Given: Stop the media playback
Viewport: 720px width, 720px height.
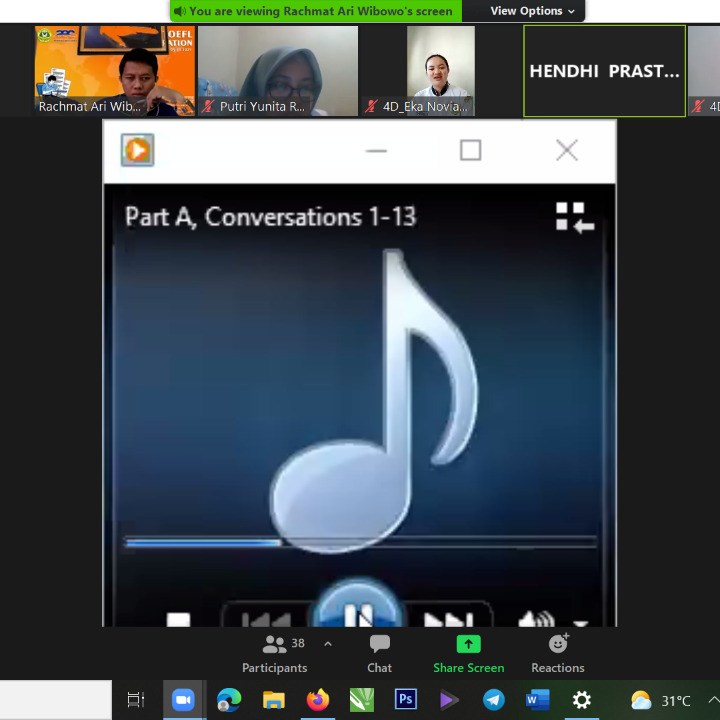Looking at the screenshot, I should [178, 620].
